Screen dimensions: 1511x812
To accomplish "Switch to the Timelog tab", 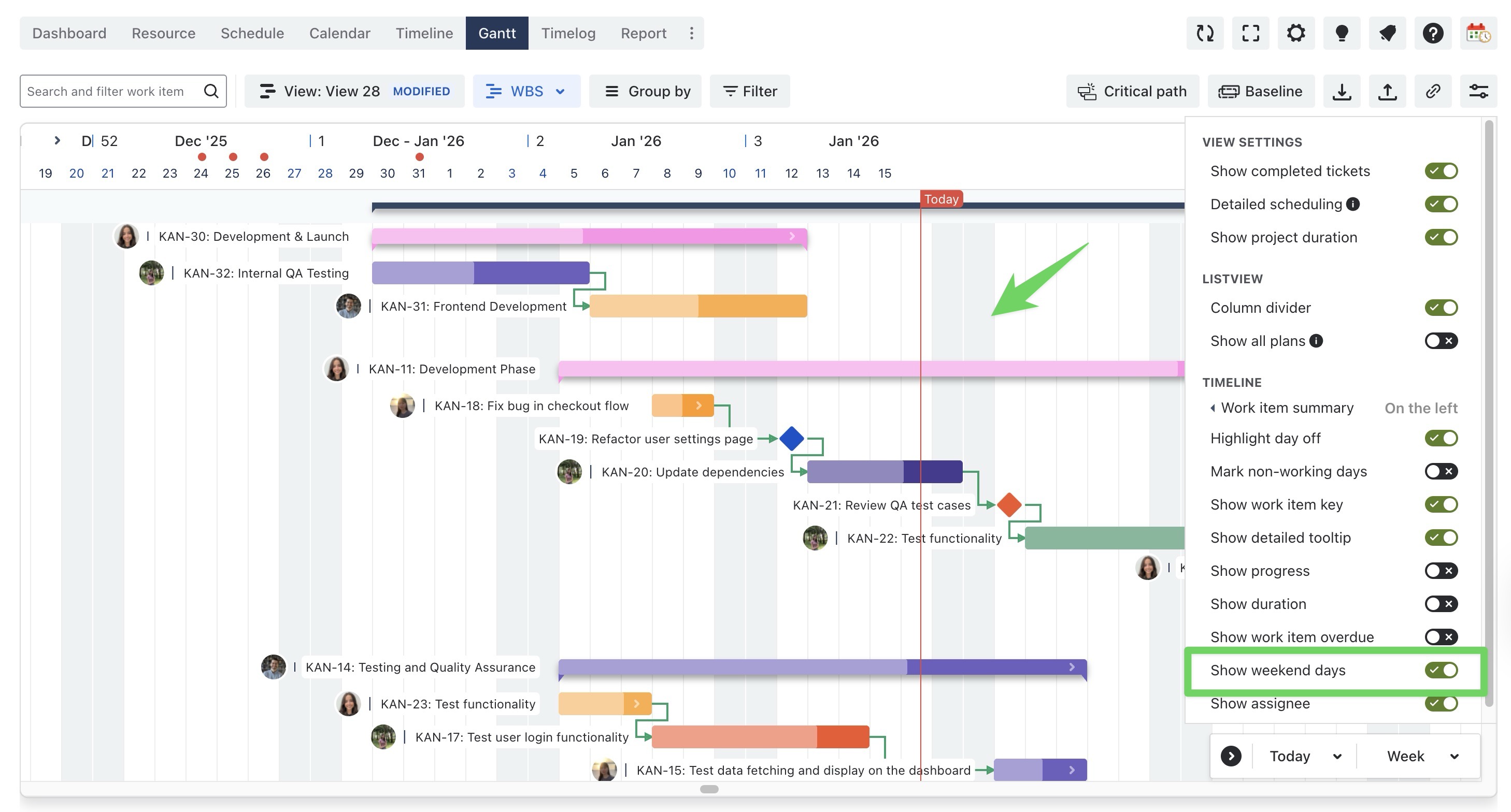I will 568,34.
